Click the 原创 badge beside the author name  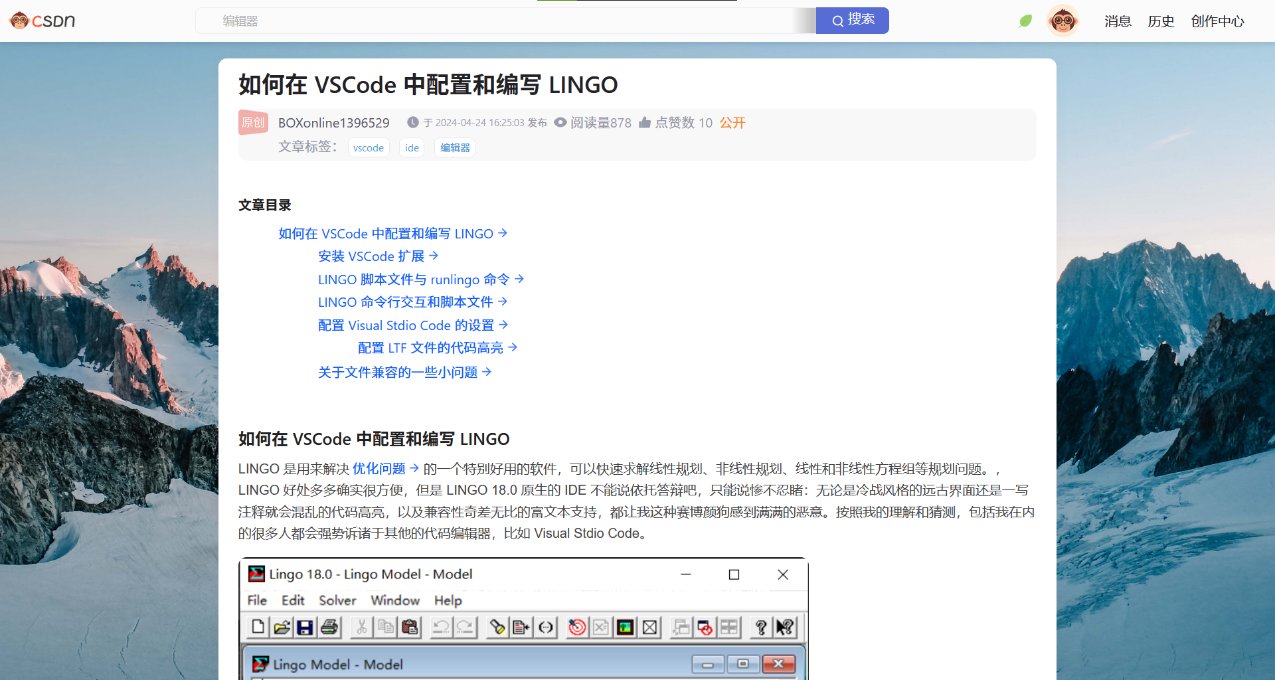(x=253, y=122)
